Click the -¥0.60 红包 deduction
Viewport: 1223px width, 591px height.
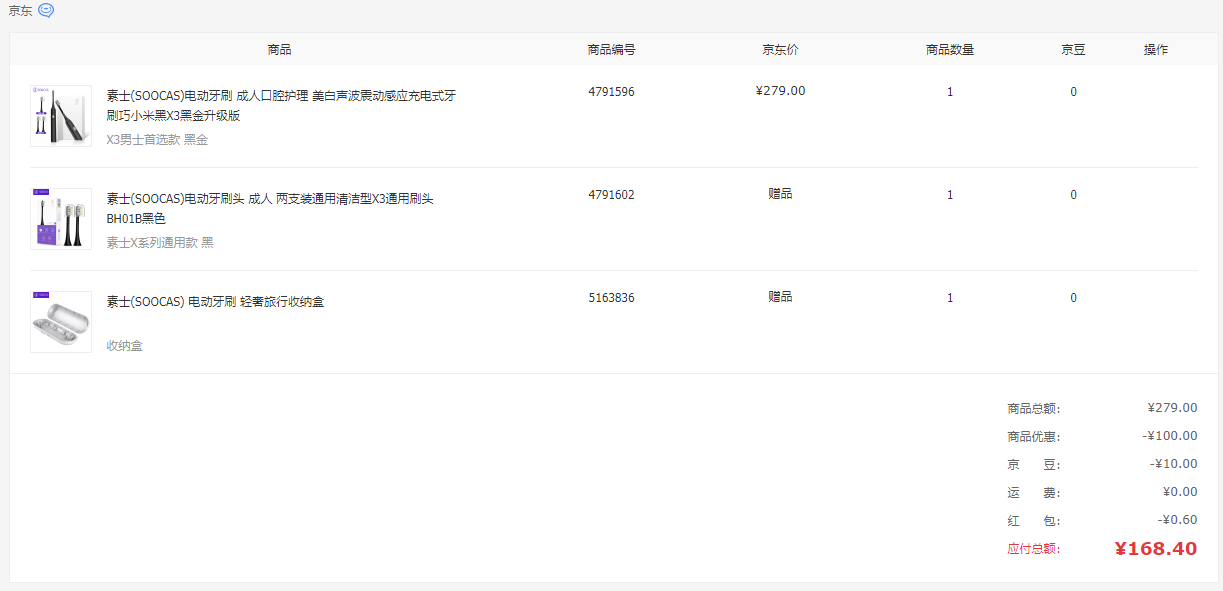click(1177, 520)
